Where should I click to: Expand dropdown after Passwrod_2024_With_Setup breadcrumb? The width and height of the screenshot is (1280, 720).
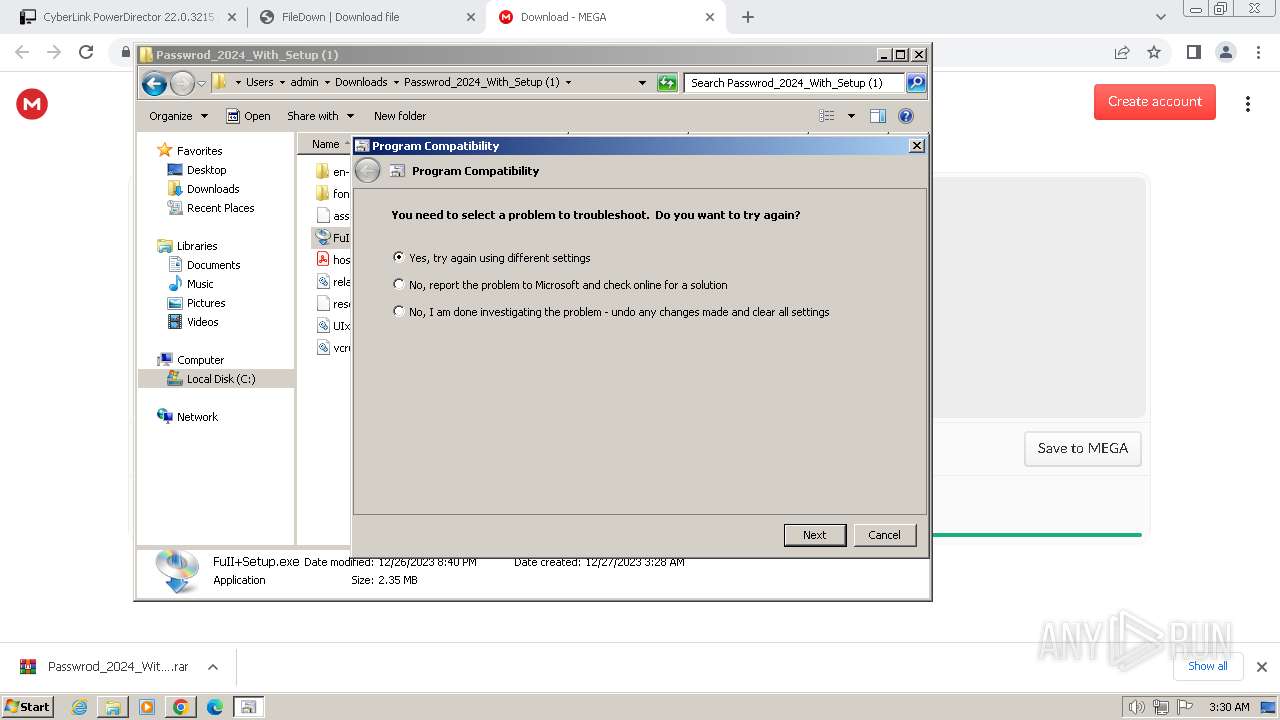(x=569, y=83)
